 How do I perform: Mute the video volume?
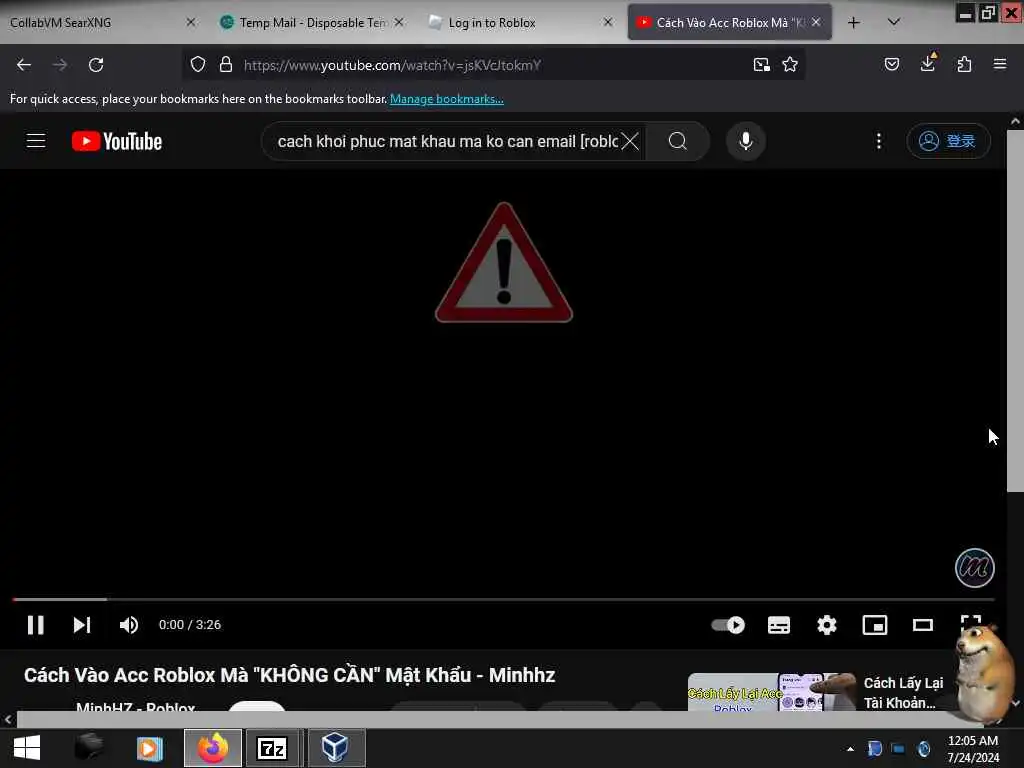(x=129, y=625)
